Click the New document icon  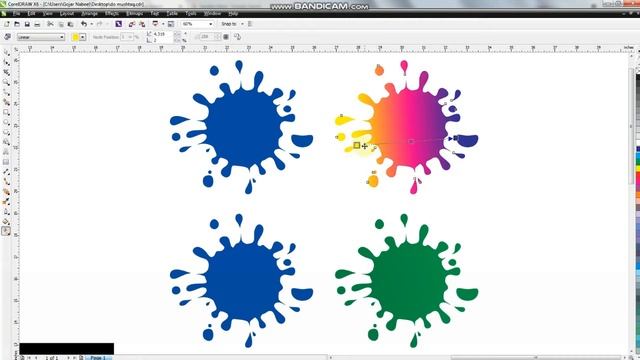coord(7,24)
